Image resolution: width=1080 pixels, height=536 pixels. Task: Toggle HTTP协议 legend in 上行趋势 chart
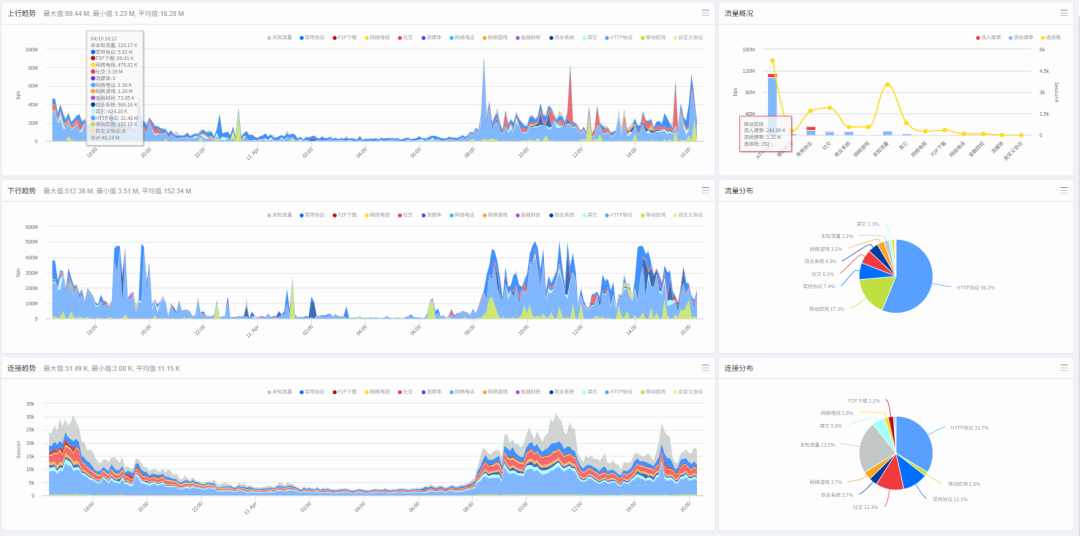(619, 38)
